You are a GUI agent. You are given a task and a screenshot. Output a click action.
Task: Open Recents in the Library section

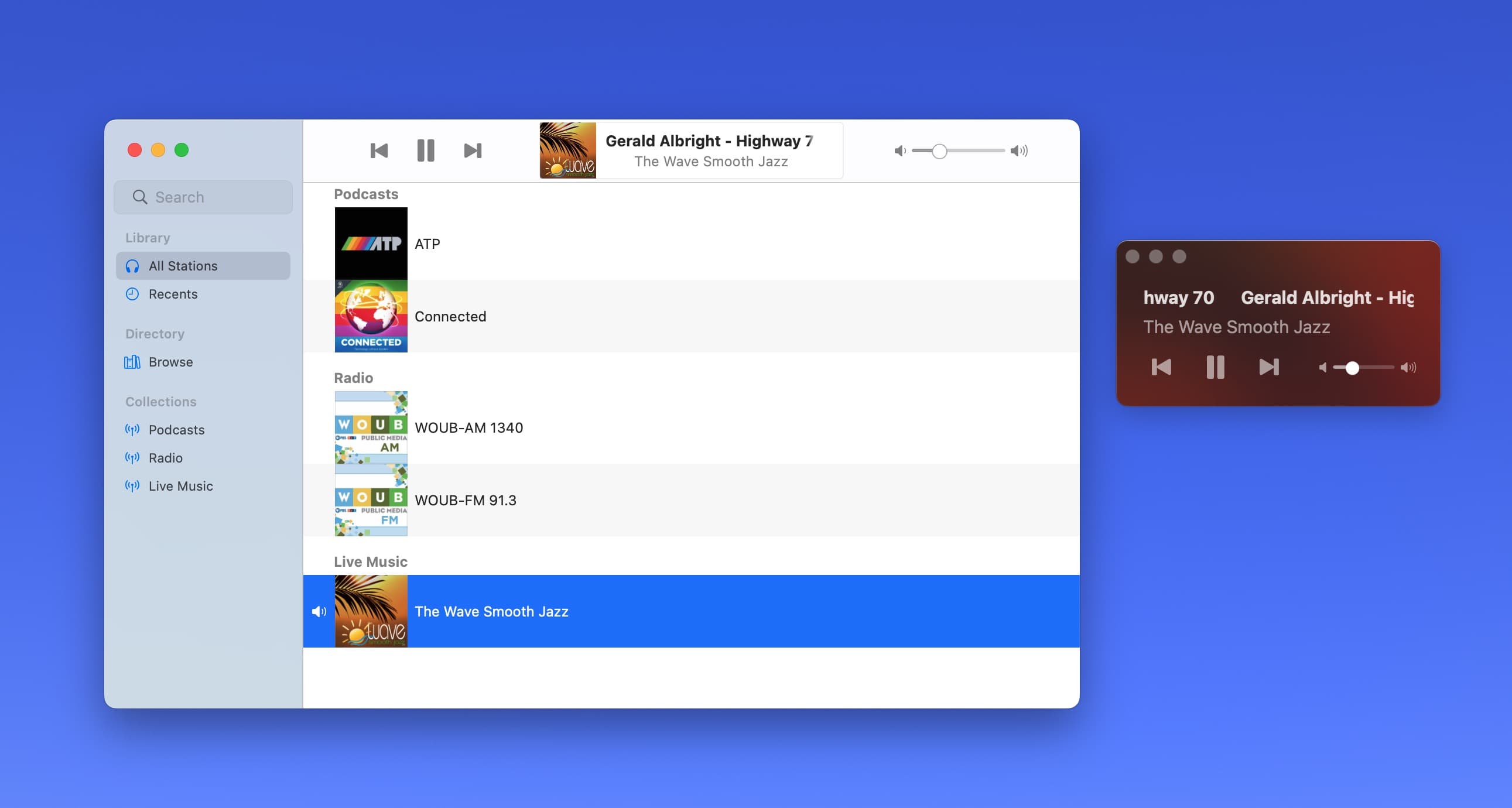coord(173,294)
